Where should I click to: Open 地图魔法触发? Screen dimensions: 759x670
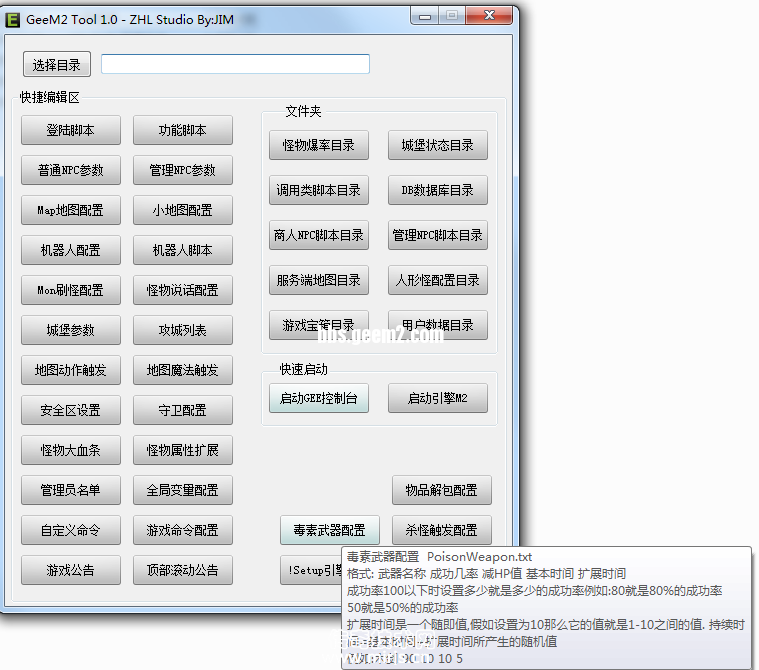(x=183, y=370)
